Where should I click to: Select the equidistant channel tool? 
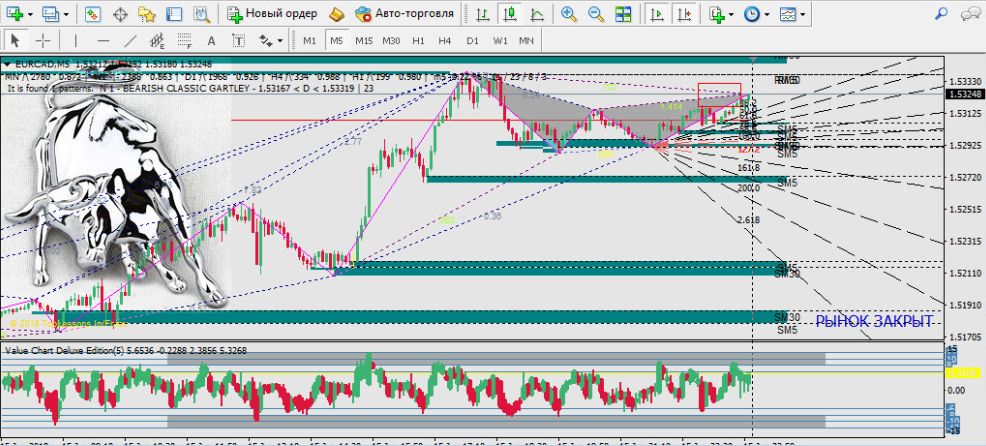coord(157,41)
